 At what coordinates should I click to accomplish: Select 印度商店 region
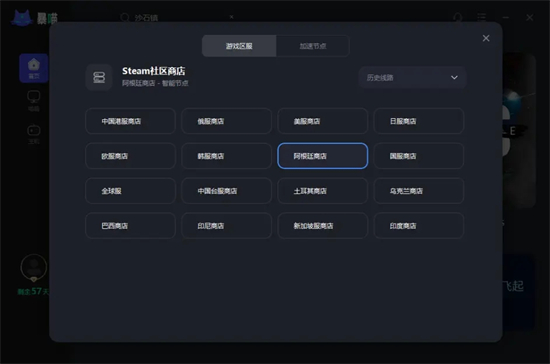point(419,225)
